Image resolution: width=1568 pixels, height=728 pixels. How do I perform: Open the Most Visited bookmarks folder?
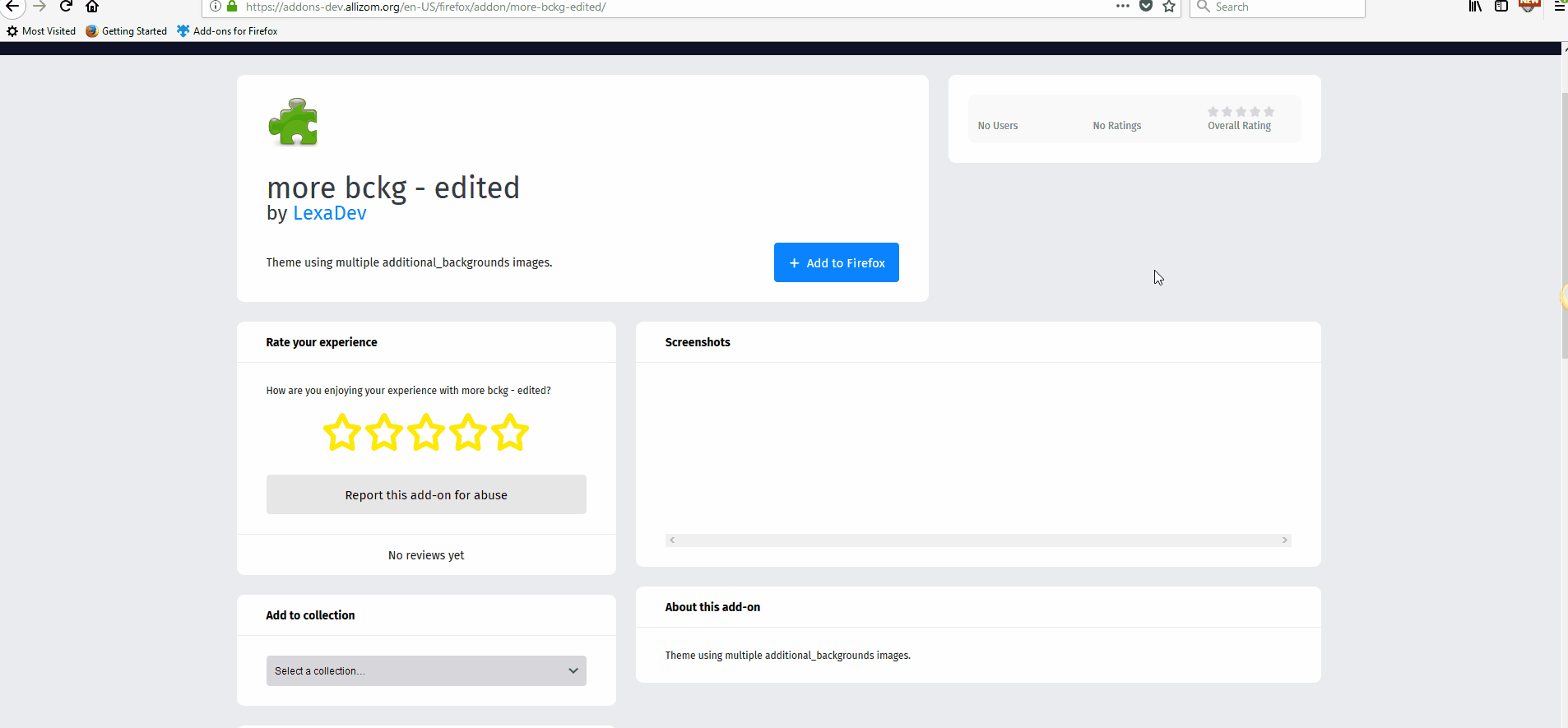tap(41, 31)
